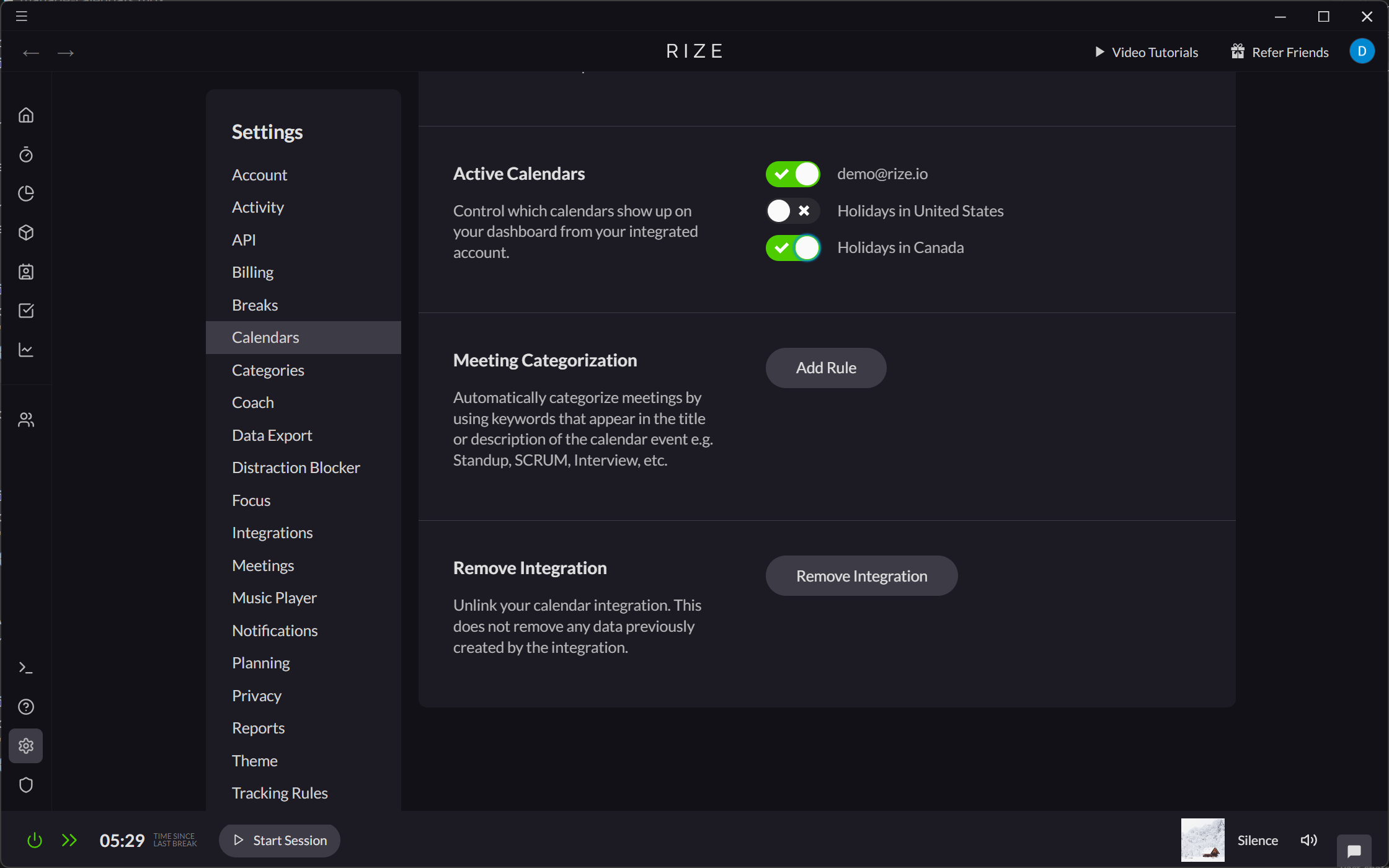Open the pie chart analytics icon
Viewport: 1389px width, 868px height.
click(x=26, y=193)
